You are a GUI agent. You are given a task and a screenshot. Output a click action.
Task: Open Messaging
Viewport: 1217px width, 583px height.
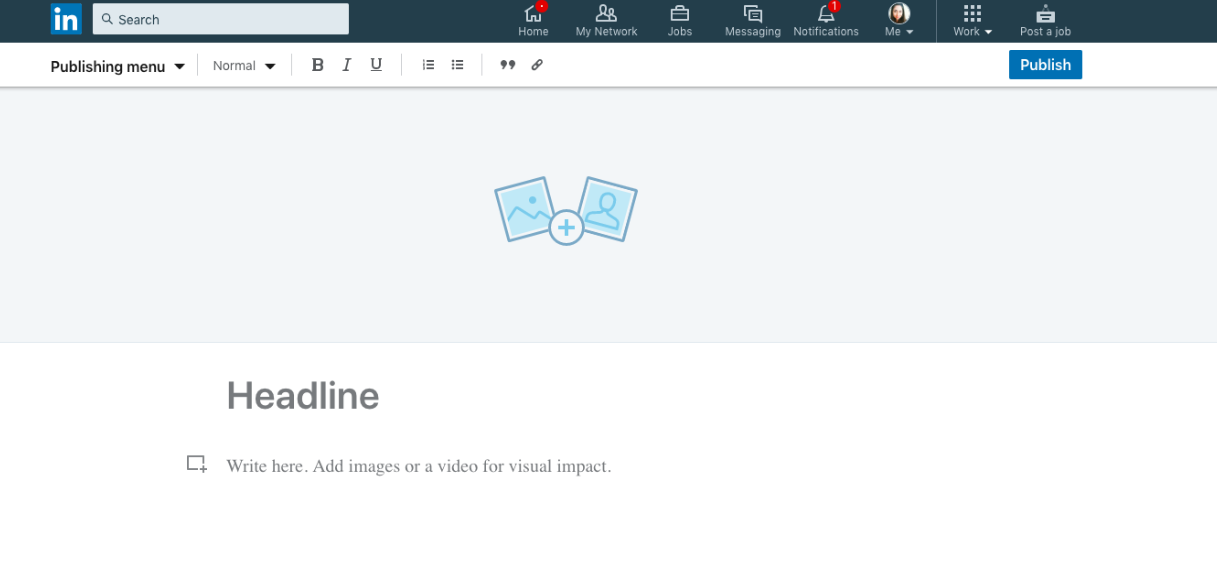coord(752,20)
